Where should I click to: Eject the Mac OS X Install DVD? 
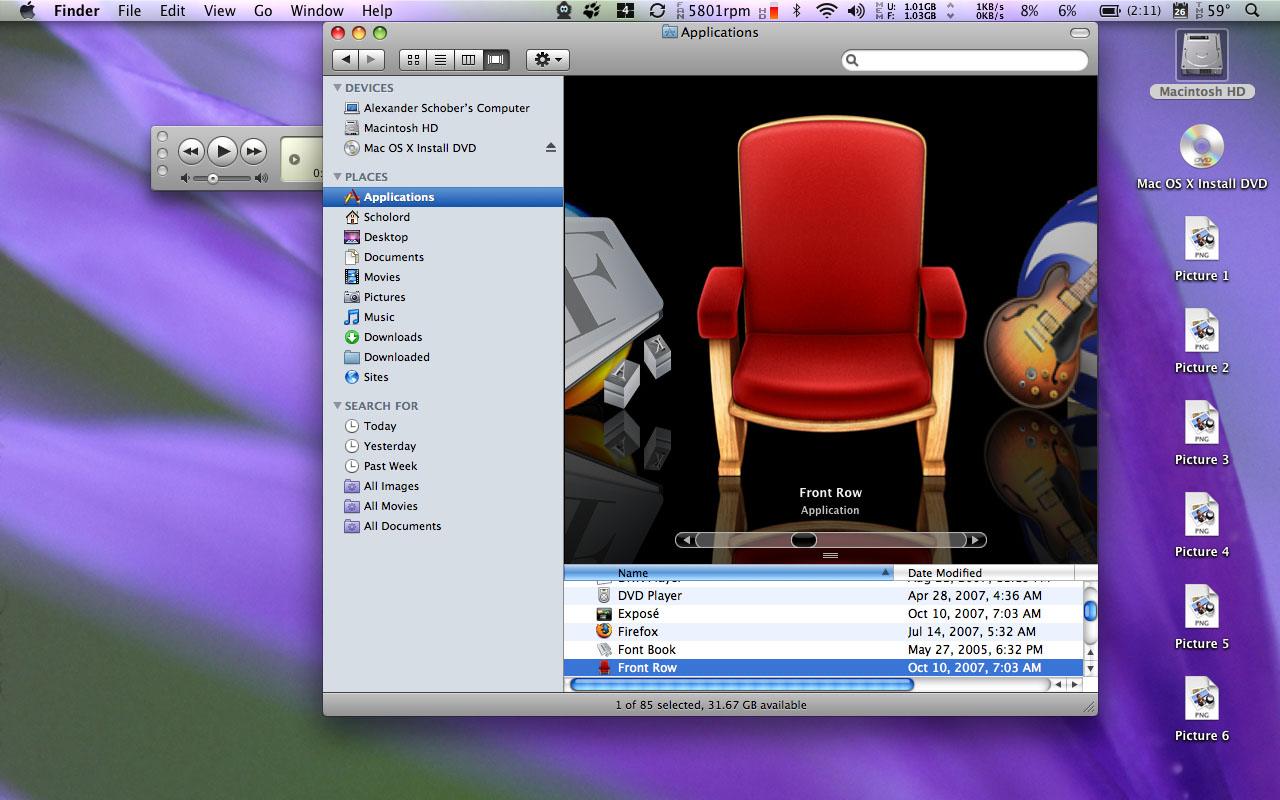click(x=550, y=148)
